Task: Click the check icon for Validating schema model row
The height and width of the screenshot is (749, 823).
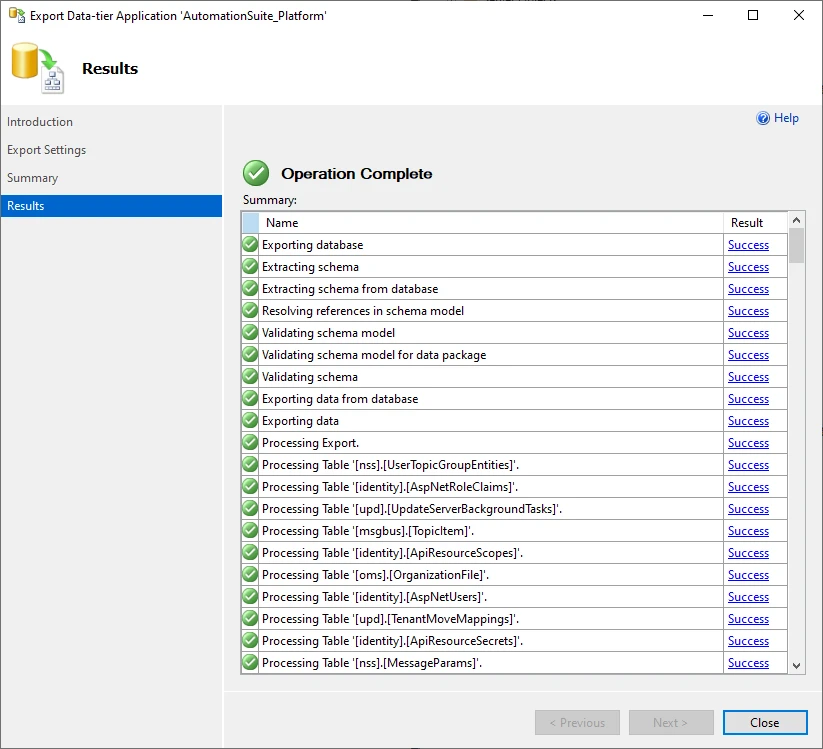Action: 250,333
